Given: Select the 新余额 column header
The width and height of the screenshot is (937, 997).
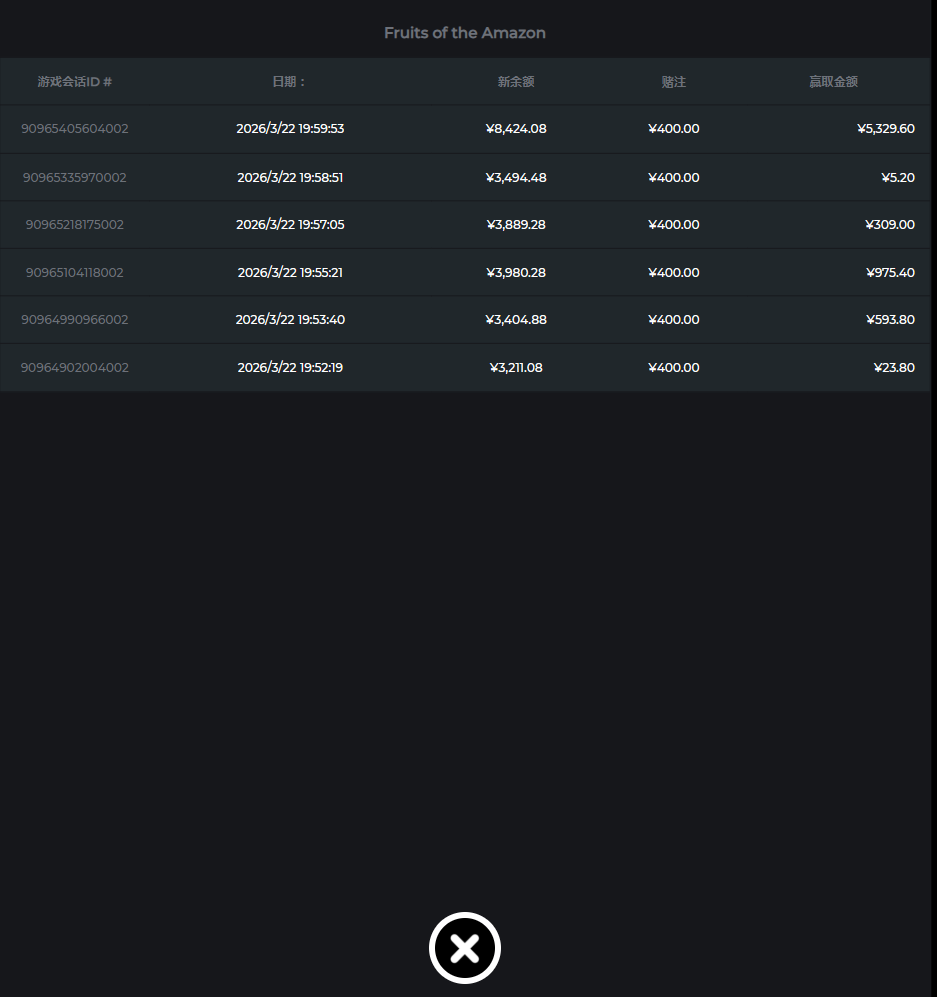Looking at the screenshot, I should coord(516,82).
